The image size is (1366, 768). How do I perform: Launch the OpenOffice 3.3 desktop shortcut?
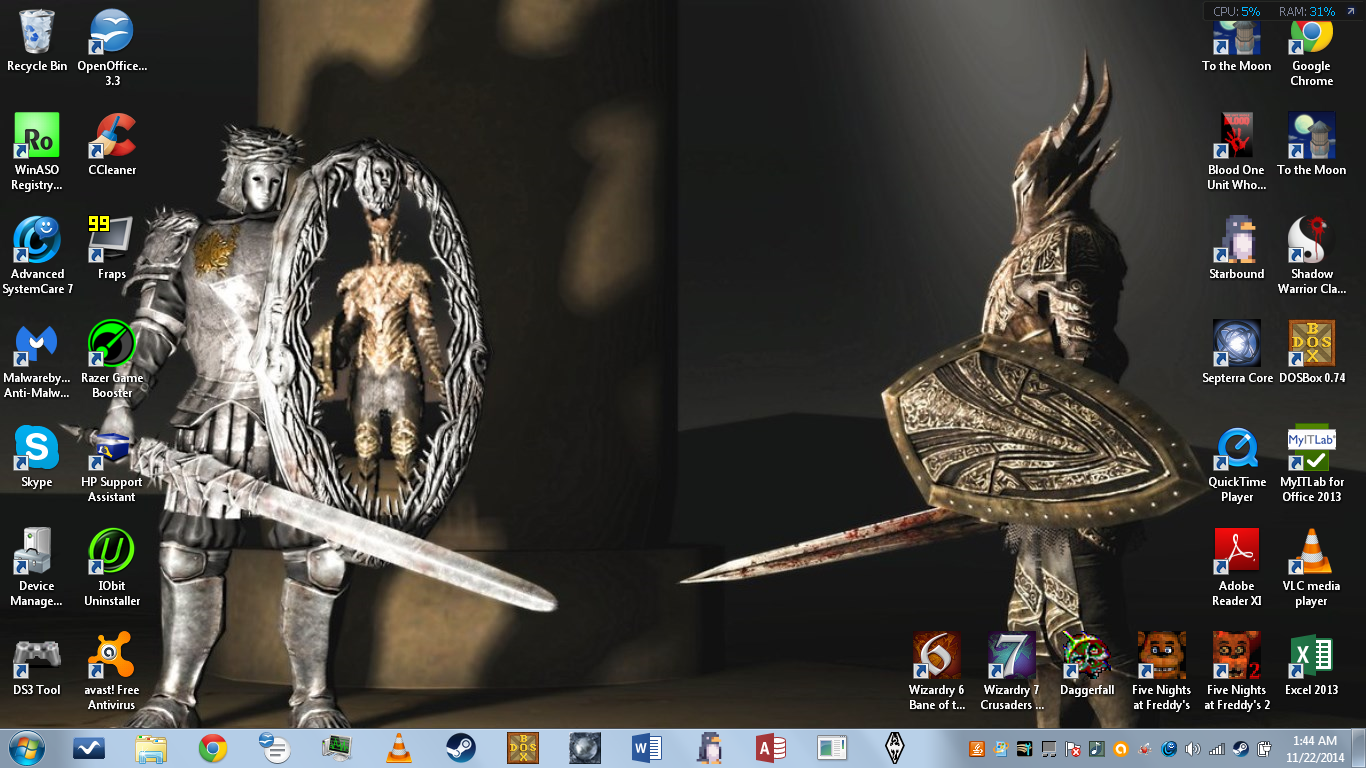point(112,47)
